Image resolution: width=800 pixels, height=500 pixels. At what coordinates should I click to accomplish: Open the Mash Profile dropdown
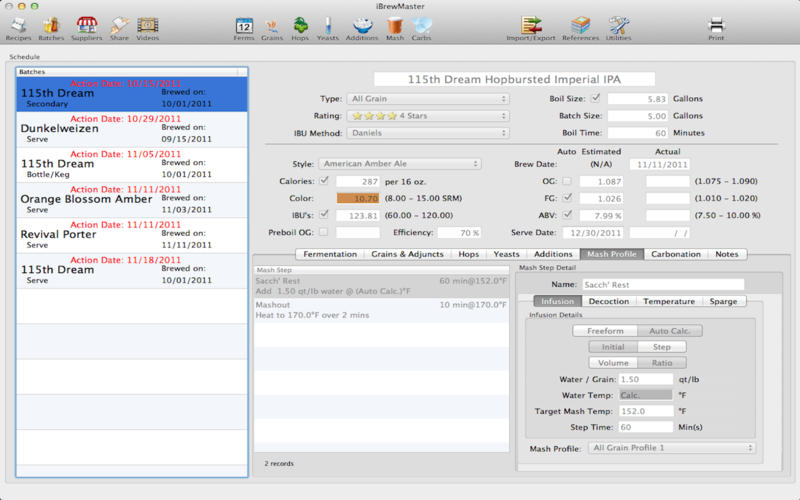672,448
